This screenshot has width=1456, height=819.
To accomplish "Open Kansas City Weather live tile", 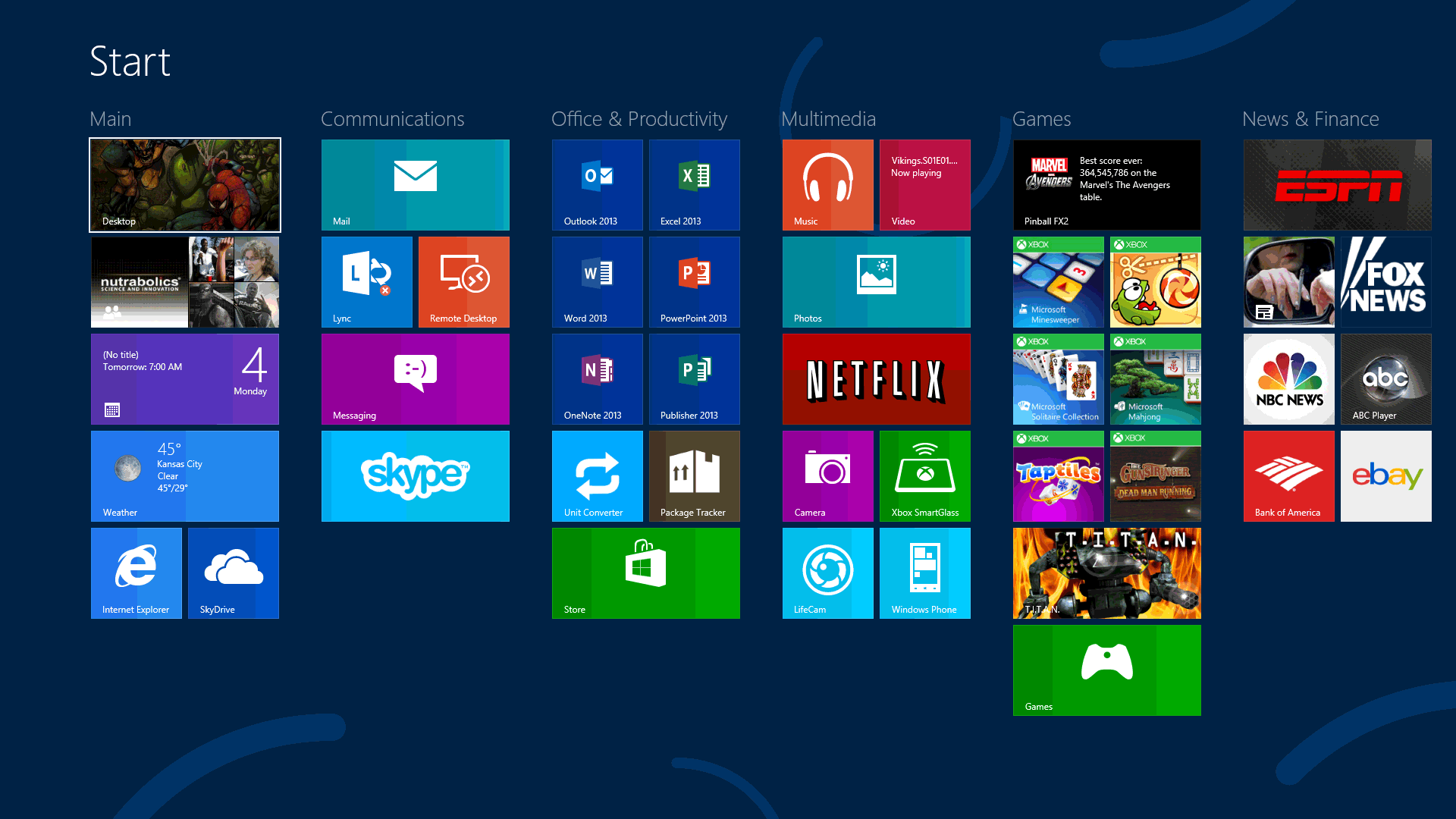I will [x=184, y=475].
